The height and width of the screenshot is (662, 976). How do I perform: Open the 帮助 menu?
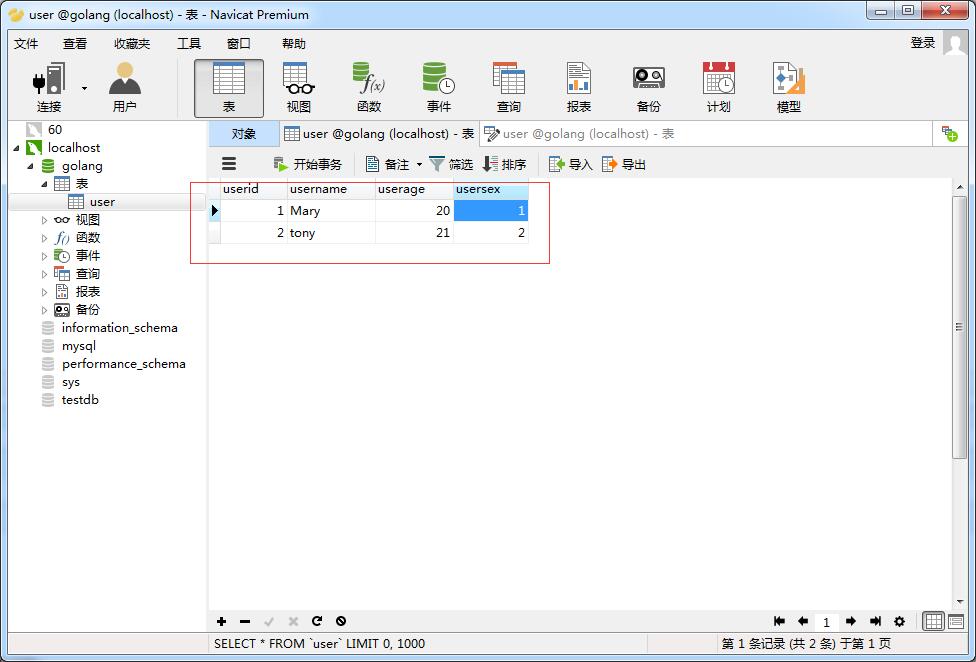coord(294,44)
